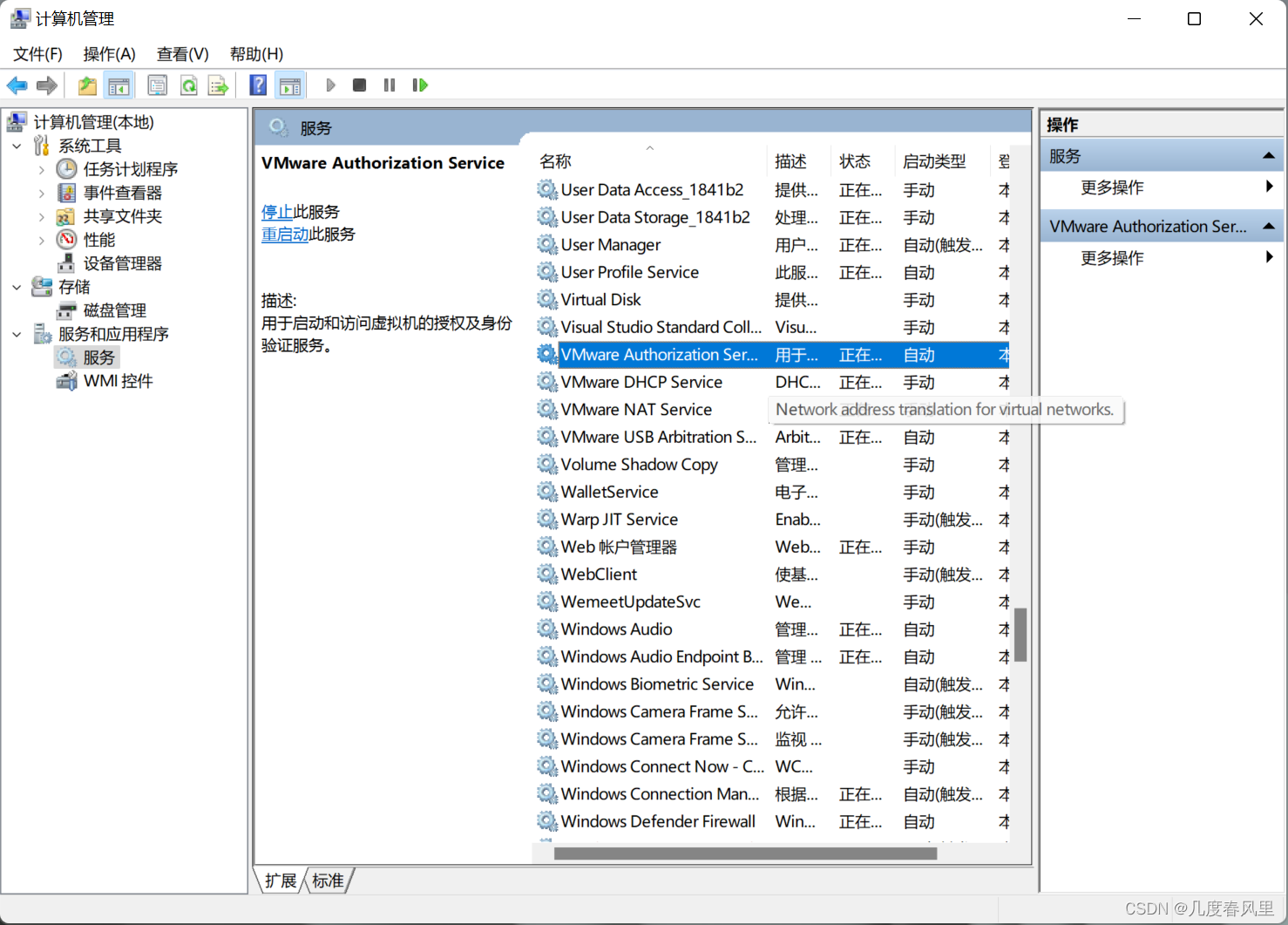Viewport: 1288px width, 925px height.
Task: Collapse VMware Authorization Ser... actions section
Action: 1269,227
